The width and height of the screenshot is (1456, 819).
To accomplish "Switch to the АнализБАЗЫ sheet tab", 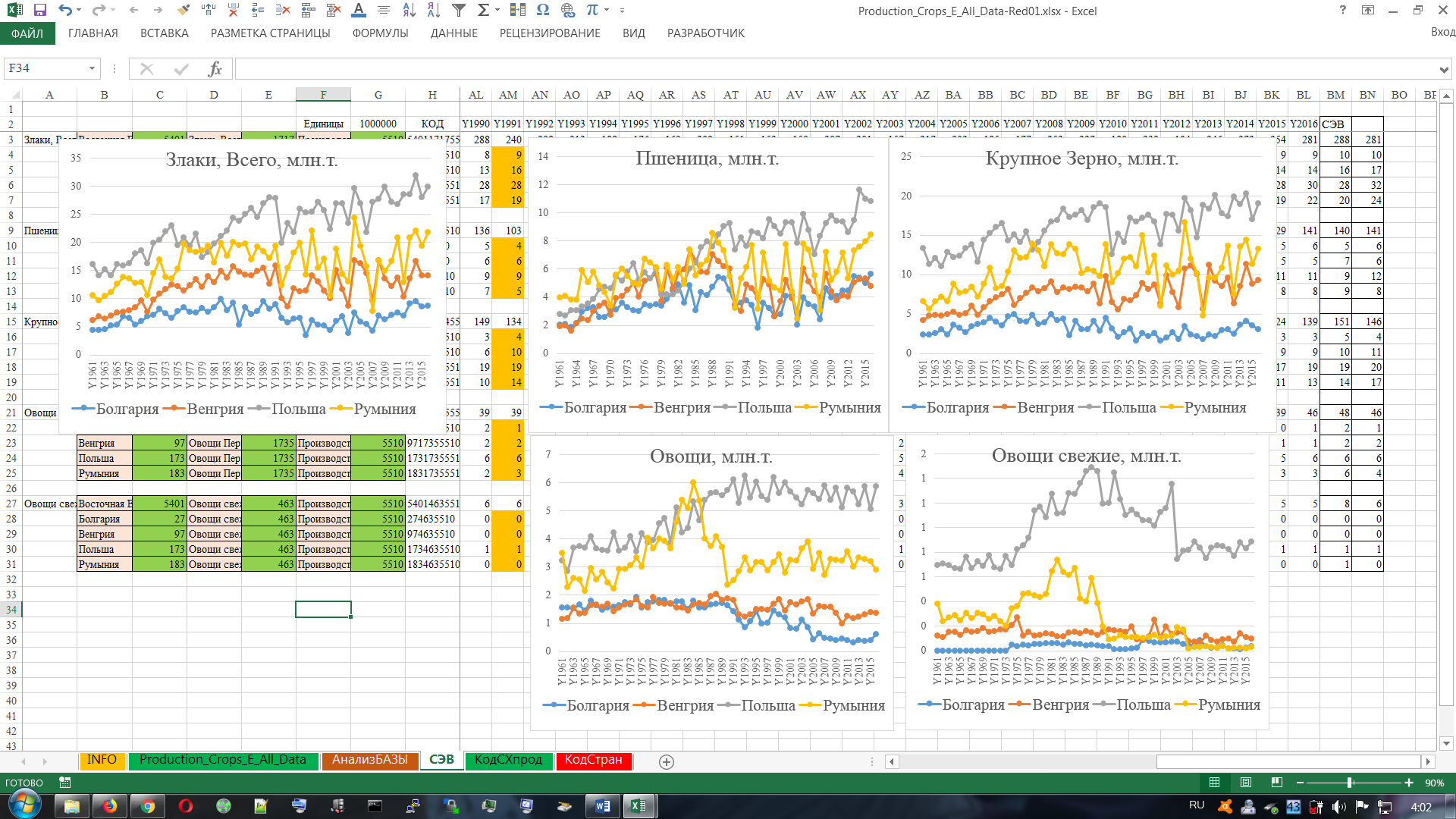I will pyautogui.click(x=369, y=760).
